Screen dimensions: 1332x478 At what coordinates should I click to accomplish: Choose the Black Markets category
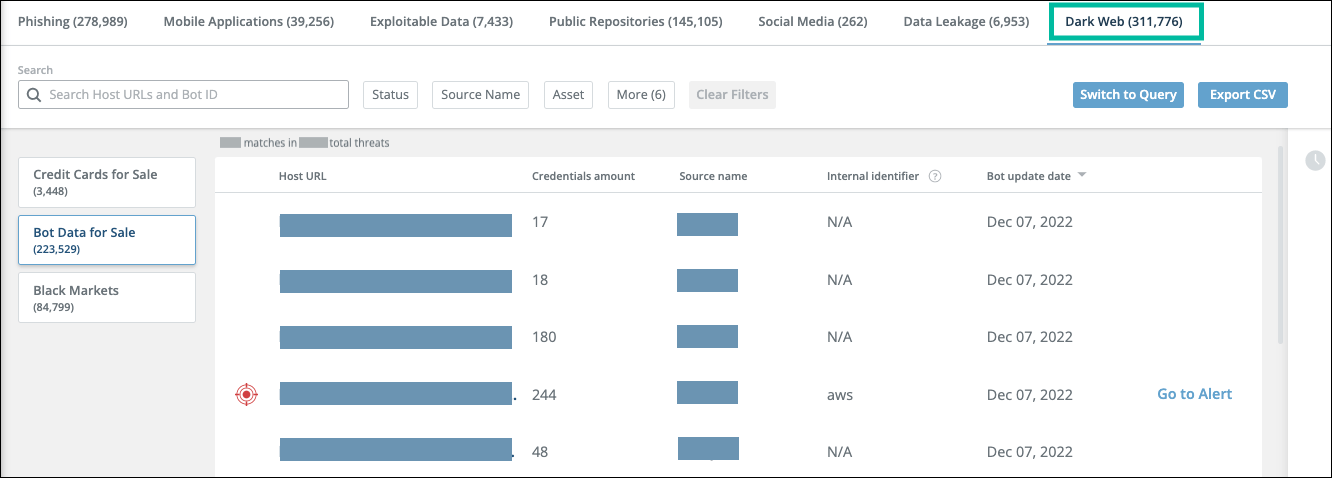click(106, 298)
